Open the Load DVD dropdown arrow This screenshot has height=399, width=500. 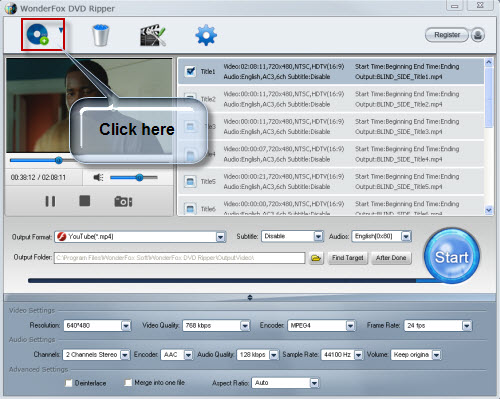(61, 31)
